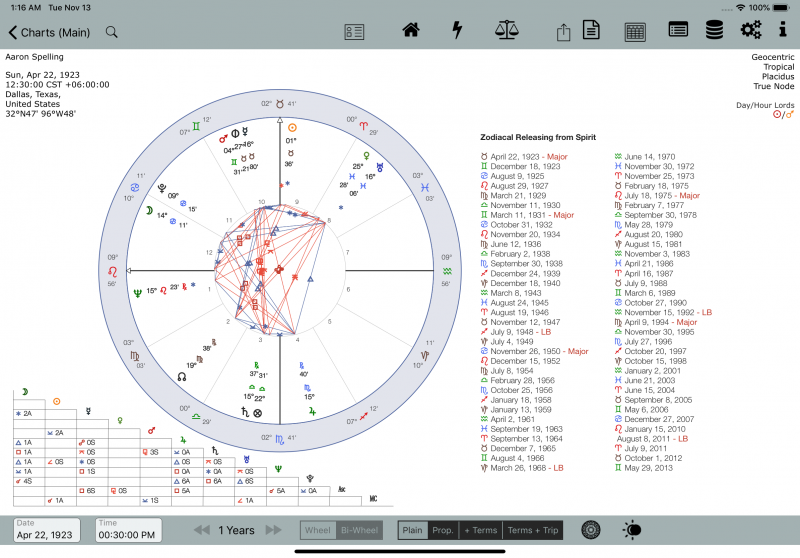Screen dimensions: 800x558
Task: Open the database stack icon
Action: pyautogui.click(x=714, y=30)
